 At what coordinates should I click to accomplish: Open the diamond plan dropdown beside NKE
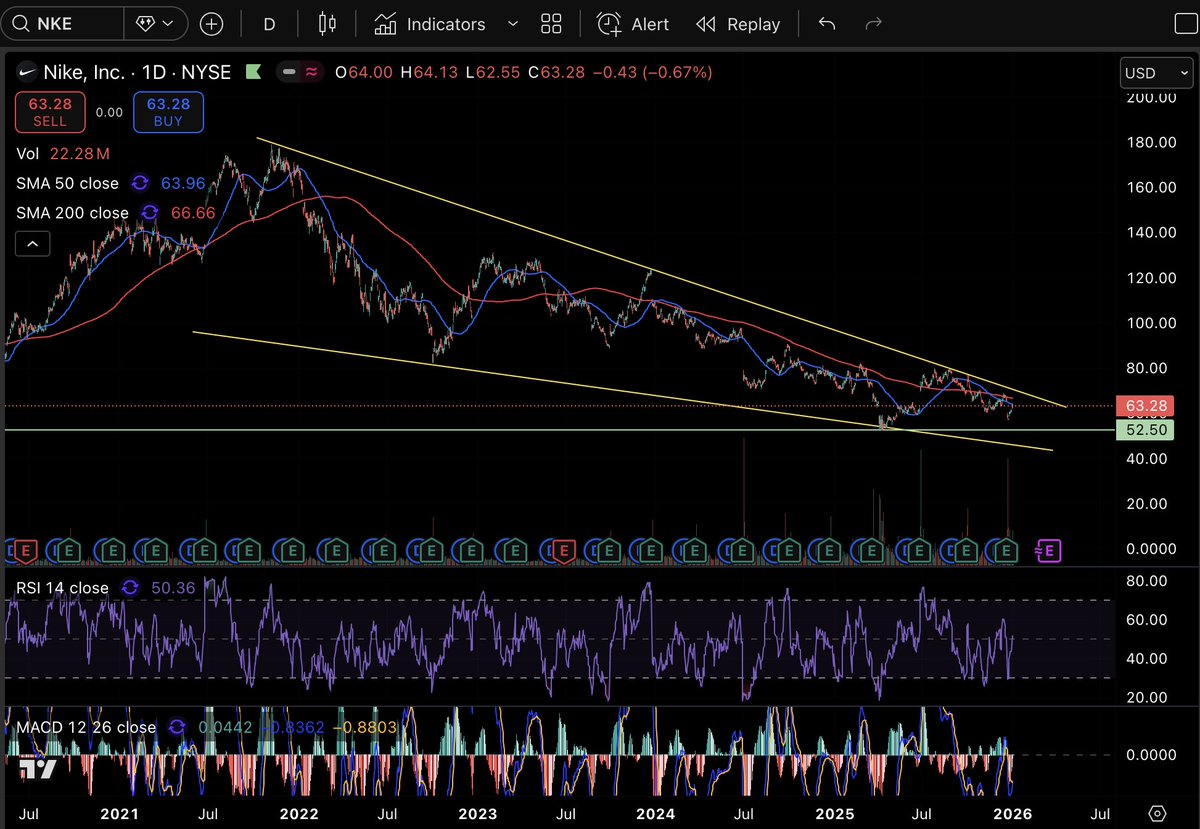pos(154,24)
